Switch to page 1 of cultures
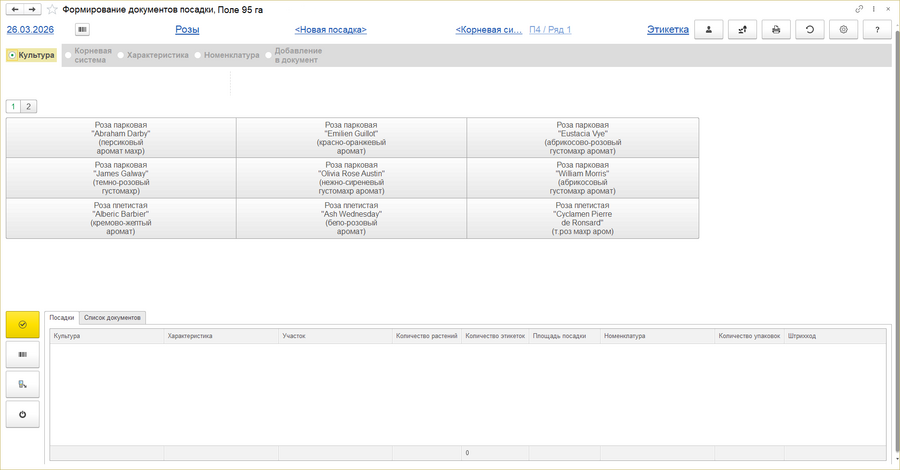Image resolution: width=900 pixels, height=470 pixels. tap(13, 106)
